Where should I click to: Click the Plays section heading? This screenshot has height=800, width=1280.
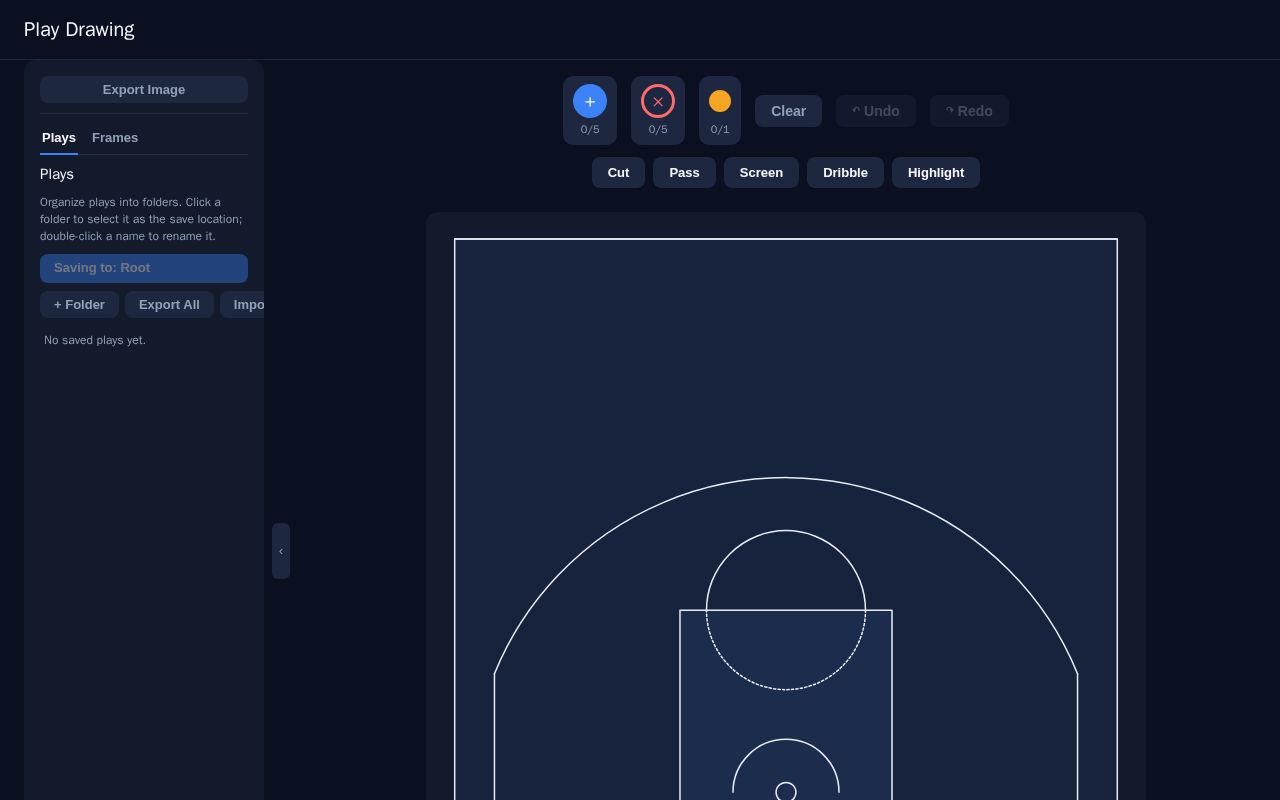(57, 174)
